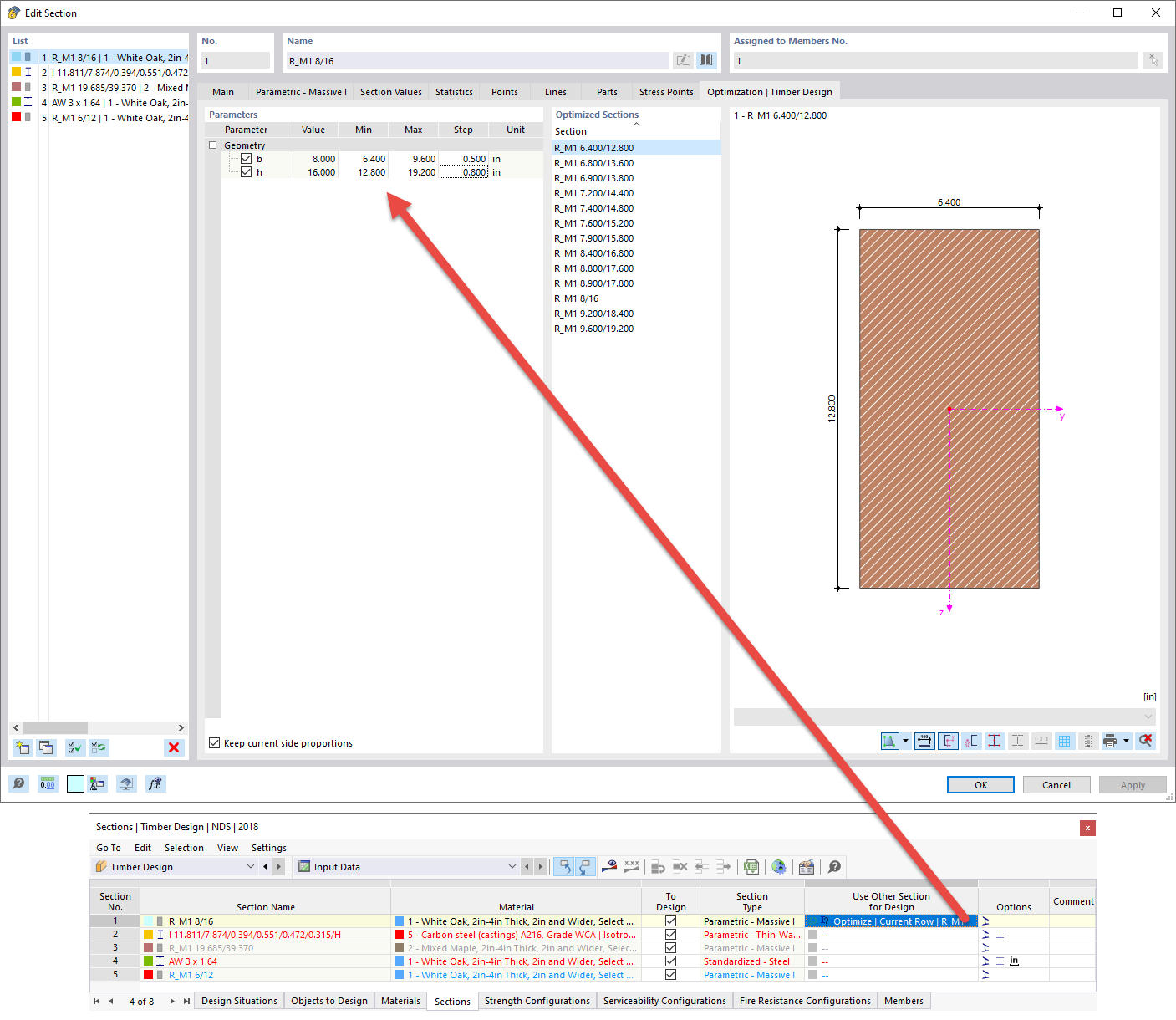
Task: Click the Name input field R_M1 8/16
Action: [x=477, y=60]
